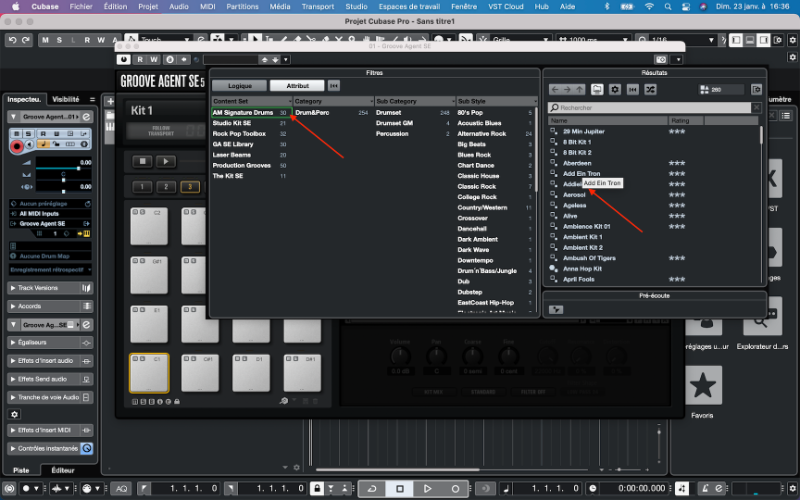
Task: Click the Redo arrow in Cubase toolbar
Action: click(25, 40)
